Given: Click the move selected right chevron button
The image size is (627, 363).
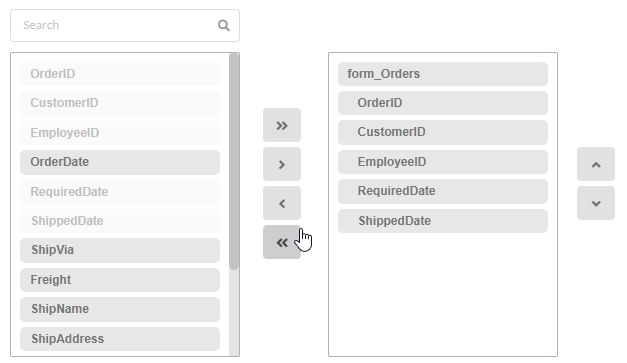Looking at the screenshot, I should [282, 164].
